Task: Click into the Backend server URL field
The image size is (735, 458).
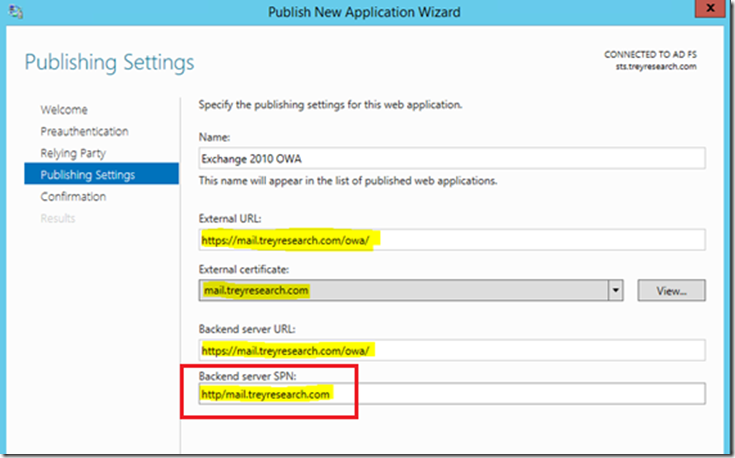Action: tap(452, 350)
